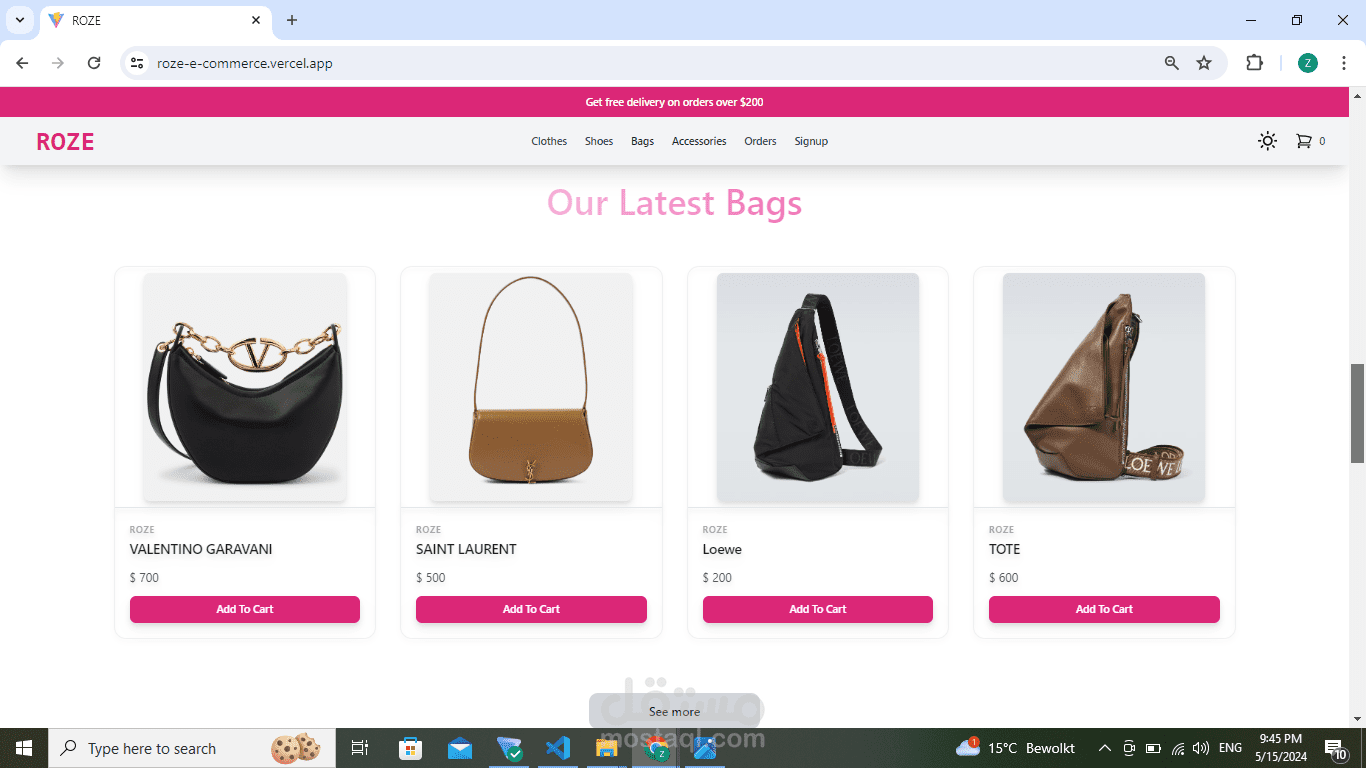Go to Signup
Screen dimensions: 1366x768
point(811,141)
